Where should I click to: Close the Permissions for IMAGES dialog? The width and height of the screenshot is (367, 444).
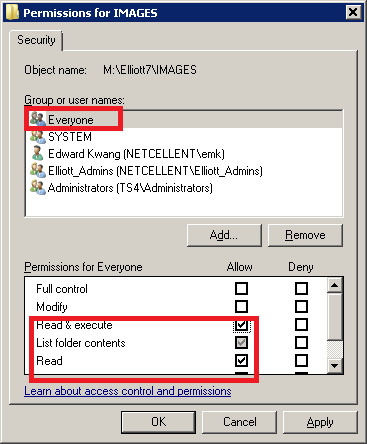(353, 12)
